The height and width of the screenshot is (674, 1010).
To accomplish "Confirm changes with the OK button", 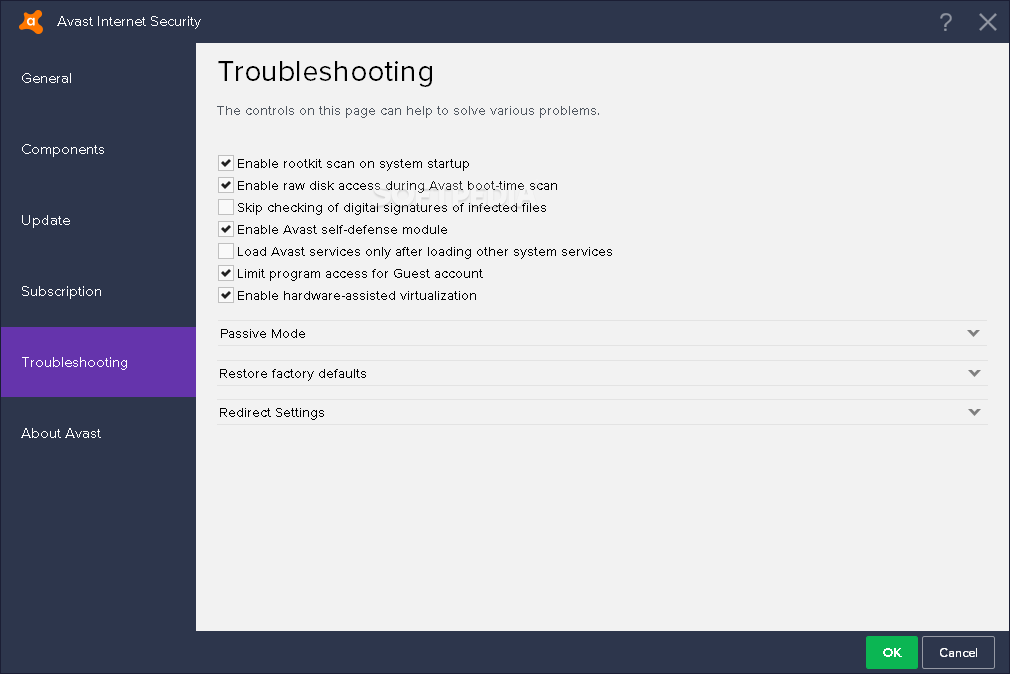I will (891, 652).
